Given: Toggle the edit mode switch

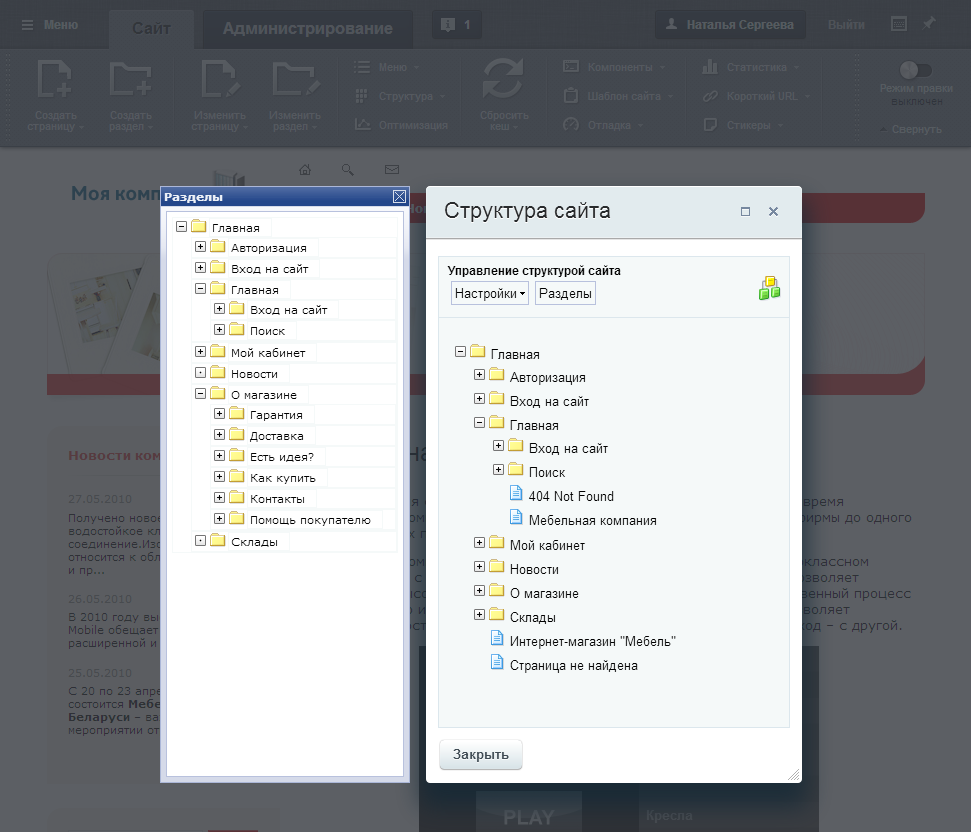Looking at the screenshot, I should tap(915, 70).
